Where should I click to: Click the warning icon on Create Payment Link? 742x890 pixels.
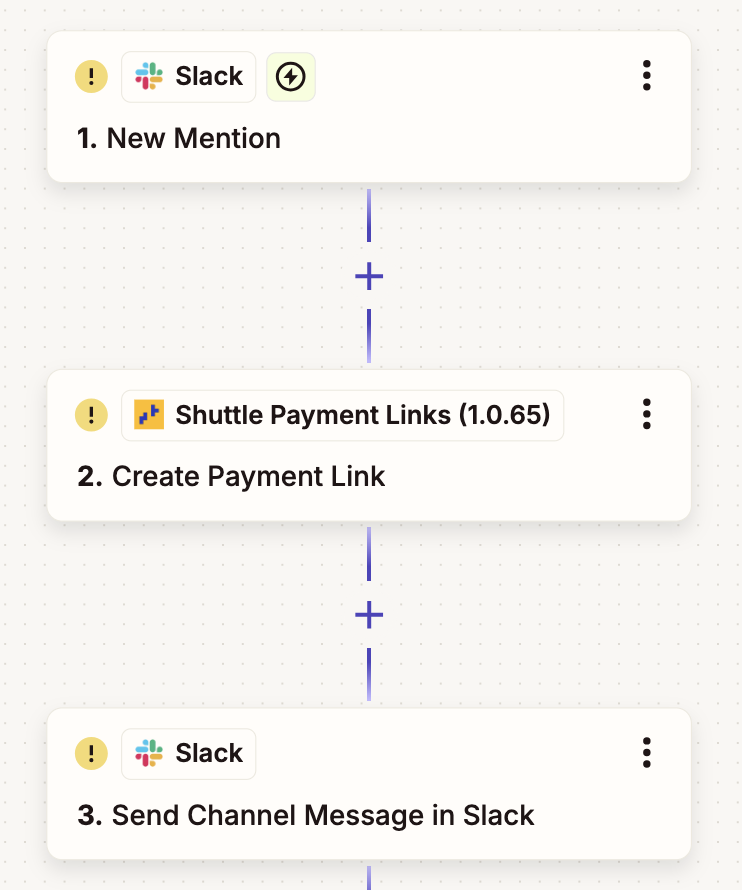(x=91, y=414)
